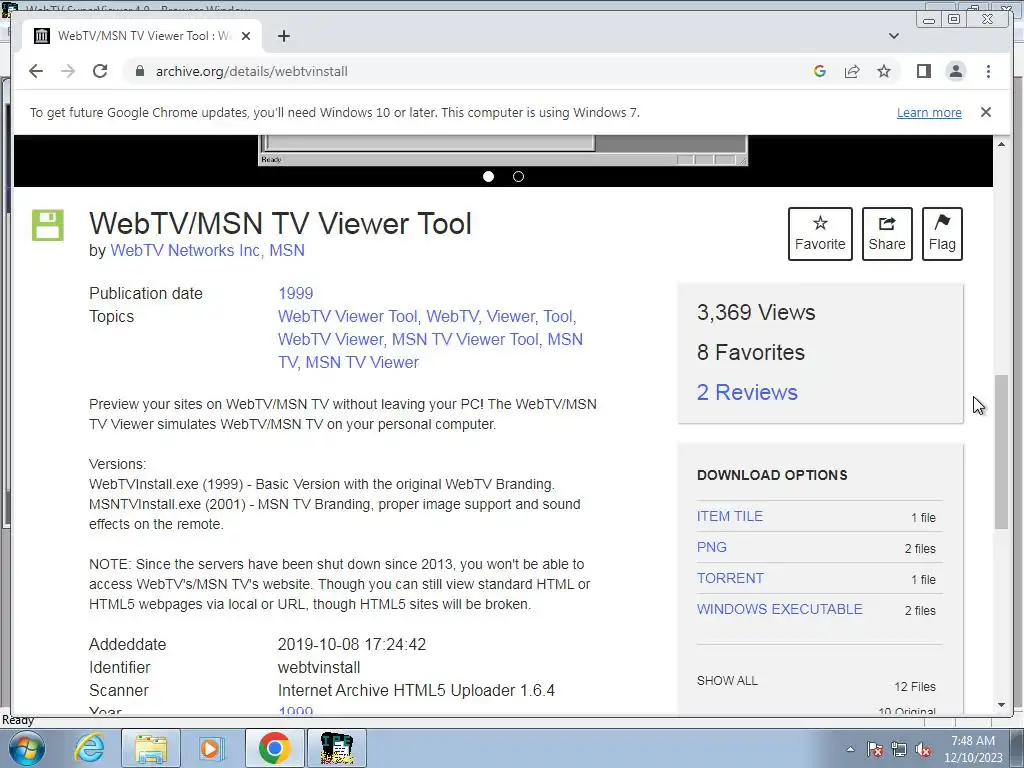
Task: Click the address bar URL
Action: (251, 71)
